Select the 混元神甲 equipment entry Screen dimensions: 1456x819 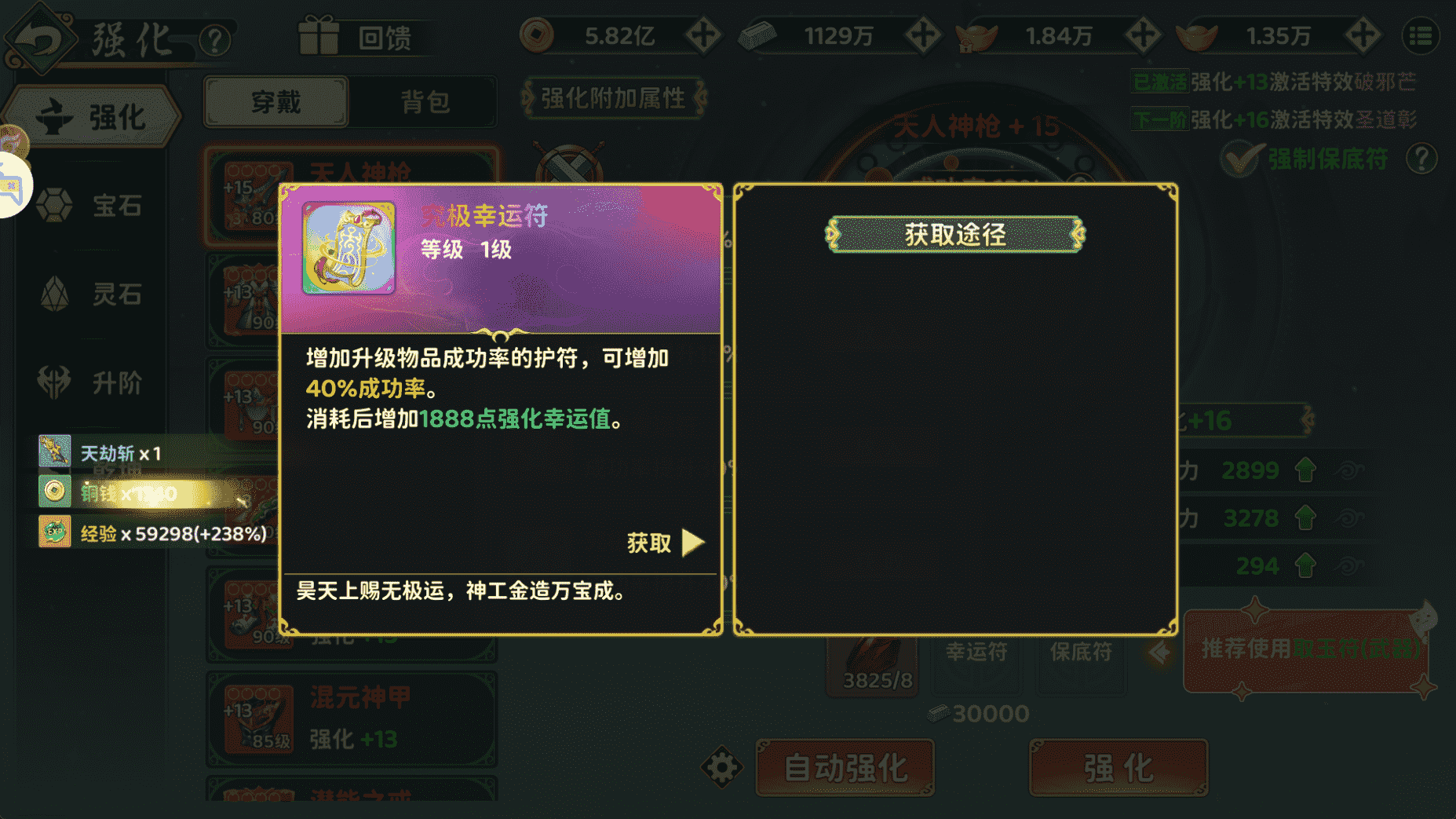(352, 718)
